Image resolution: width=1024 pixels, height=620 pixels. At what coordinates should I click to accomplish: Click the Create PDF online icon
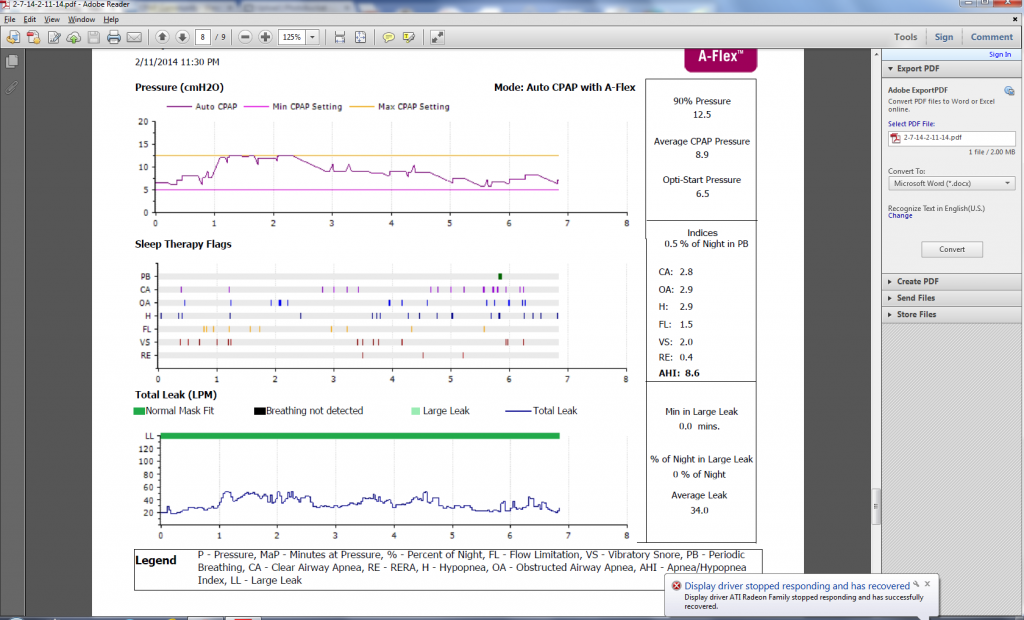pyautogui.click(x=33, y=37)
